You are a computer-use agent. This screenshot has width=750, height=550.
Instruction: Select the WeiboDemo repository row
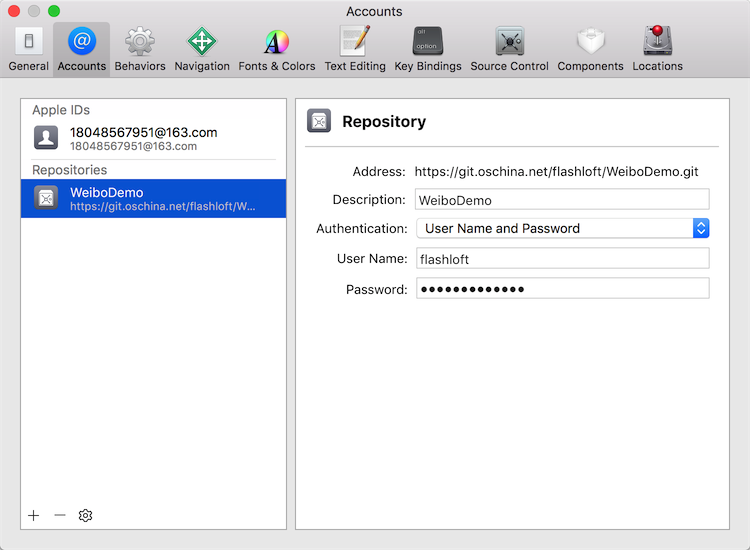click(154, 198)
